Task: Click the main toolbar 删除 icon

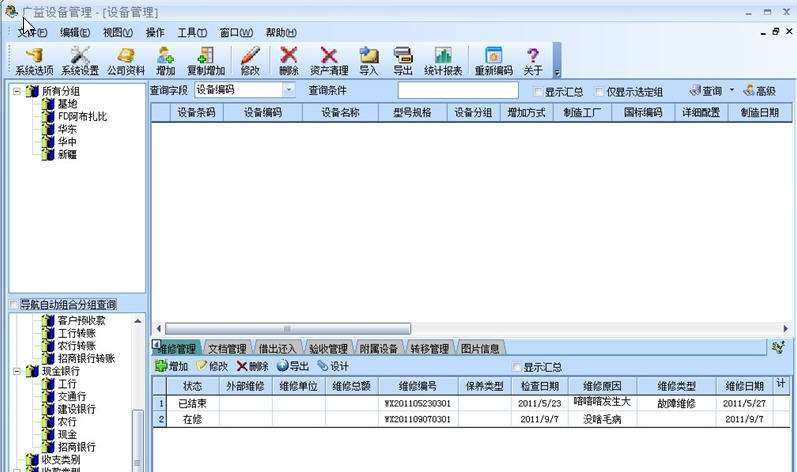Action: (x=289, y=61)
